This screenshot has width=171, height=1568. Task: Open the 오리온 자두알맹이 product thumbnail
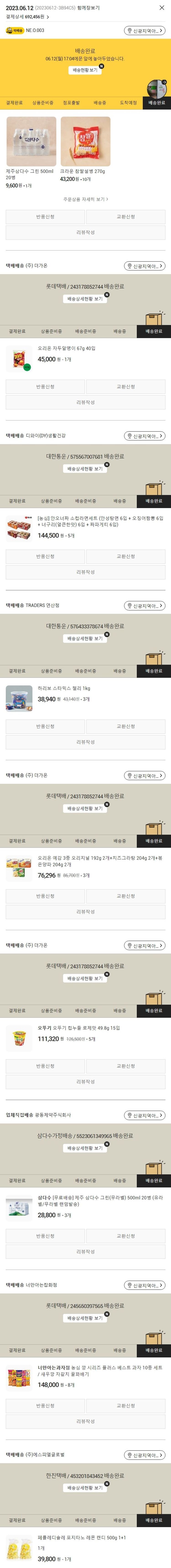19,359
